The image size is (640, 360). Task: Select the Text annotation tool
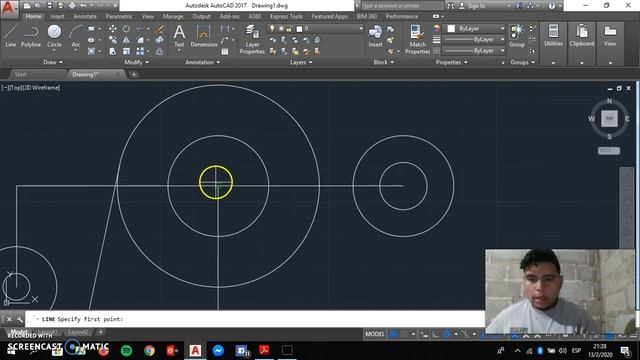click(179, 36)
